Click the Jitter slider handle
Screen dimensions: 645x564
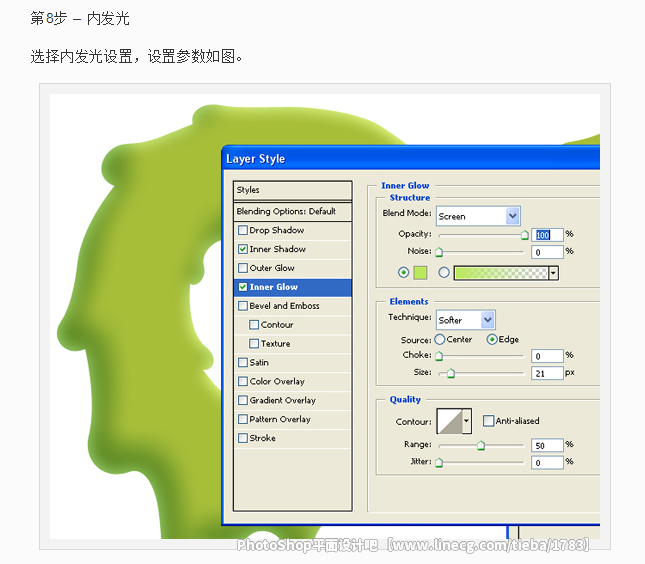(x=439, y=463)
